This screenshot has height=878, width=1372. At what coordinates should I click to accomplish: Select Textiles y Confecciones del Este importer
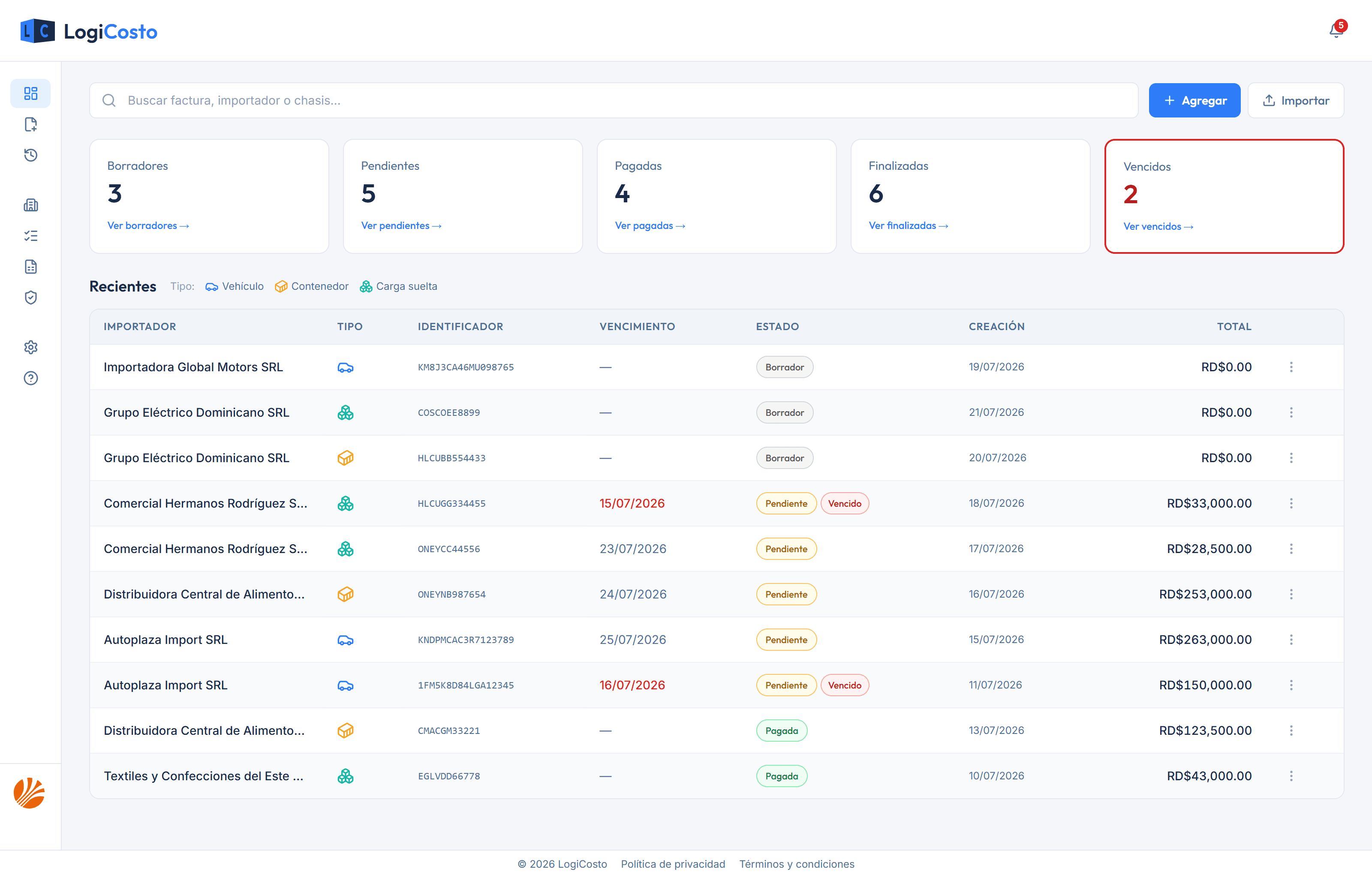pos(203,776)
